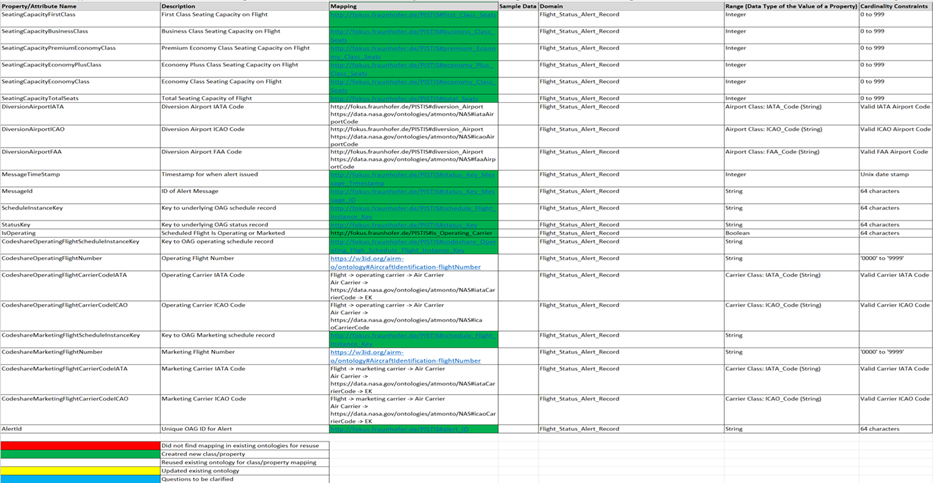Select legend text 'Reused existing ontology for class/property mapping'
The width and height of the screenshot is (933, 486).
(x=245, y=462)
